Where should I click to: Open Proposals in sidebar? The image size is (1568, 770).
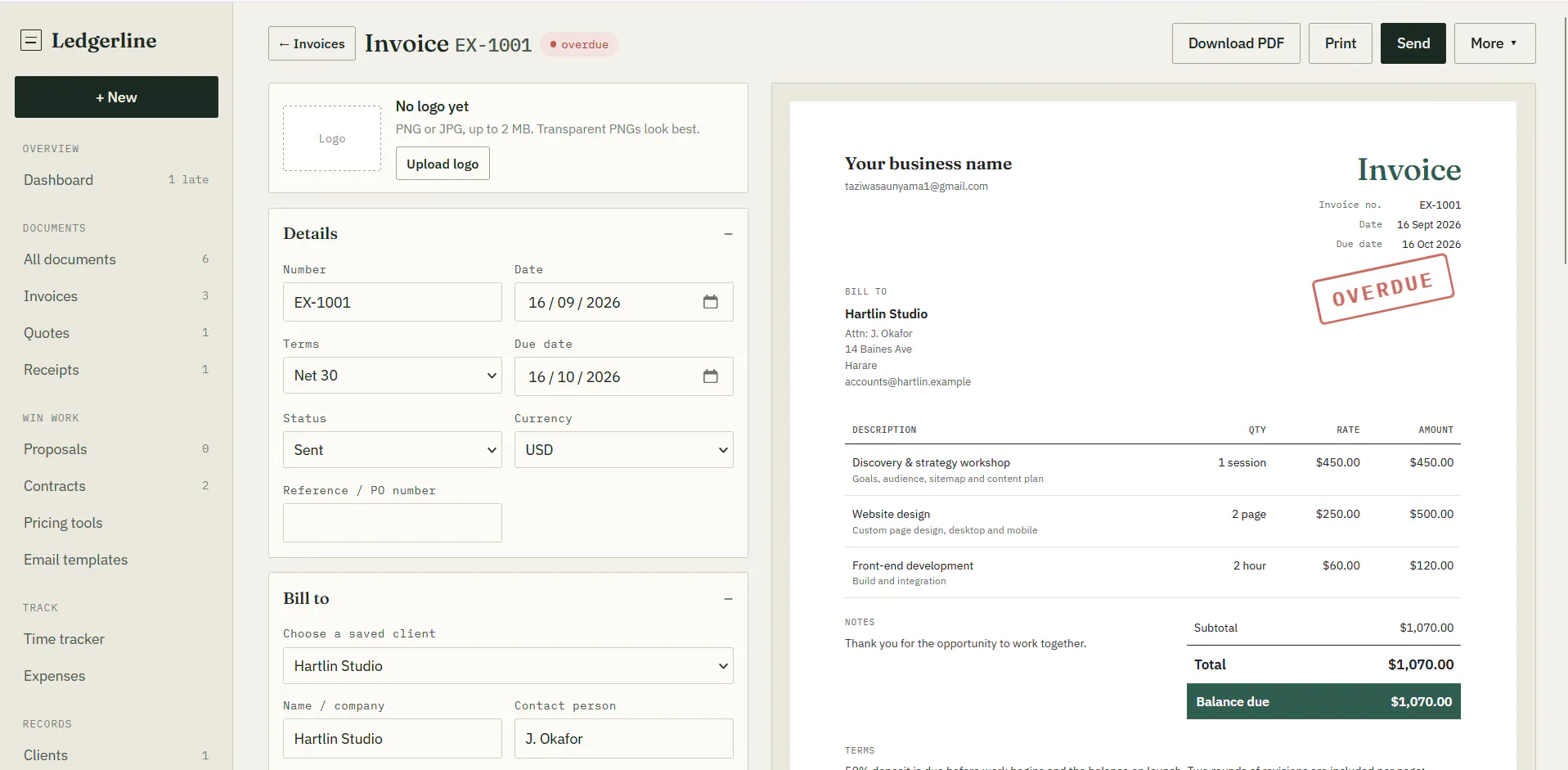(x=116, y=449)
